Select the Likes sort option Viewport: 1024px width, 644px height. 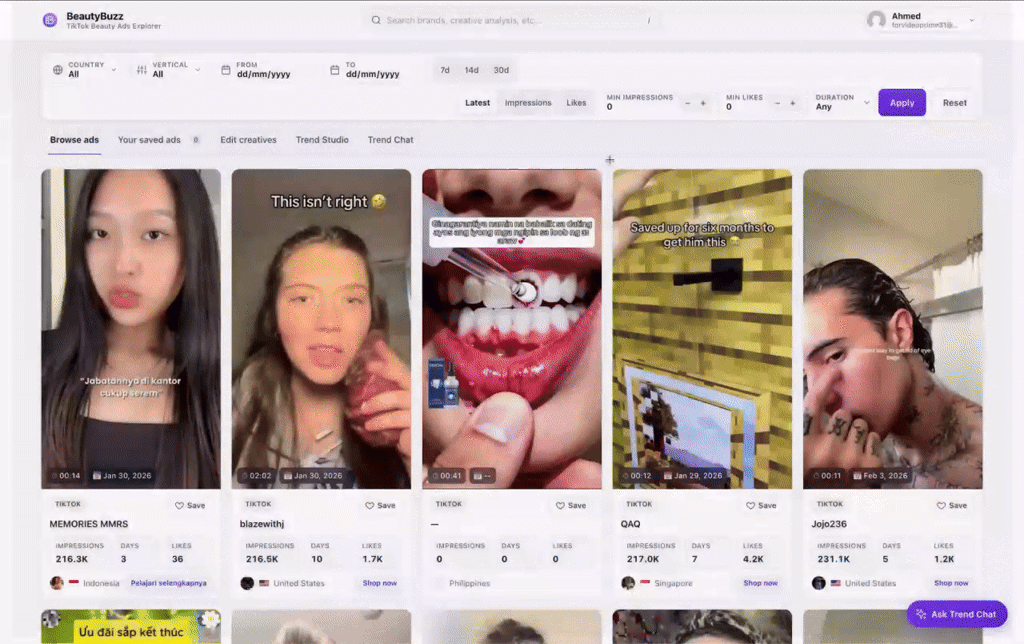576,103
